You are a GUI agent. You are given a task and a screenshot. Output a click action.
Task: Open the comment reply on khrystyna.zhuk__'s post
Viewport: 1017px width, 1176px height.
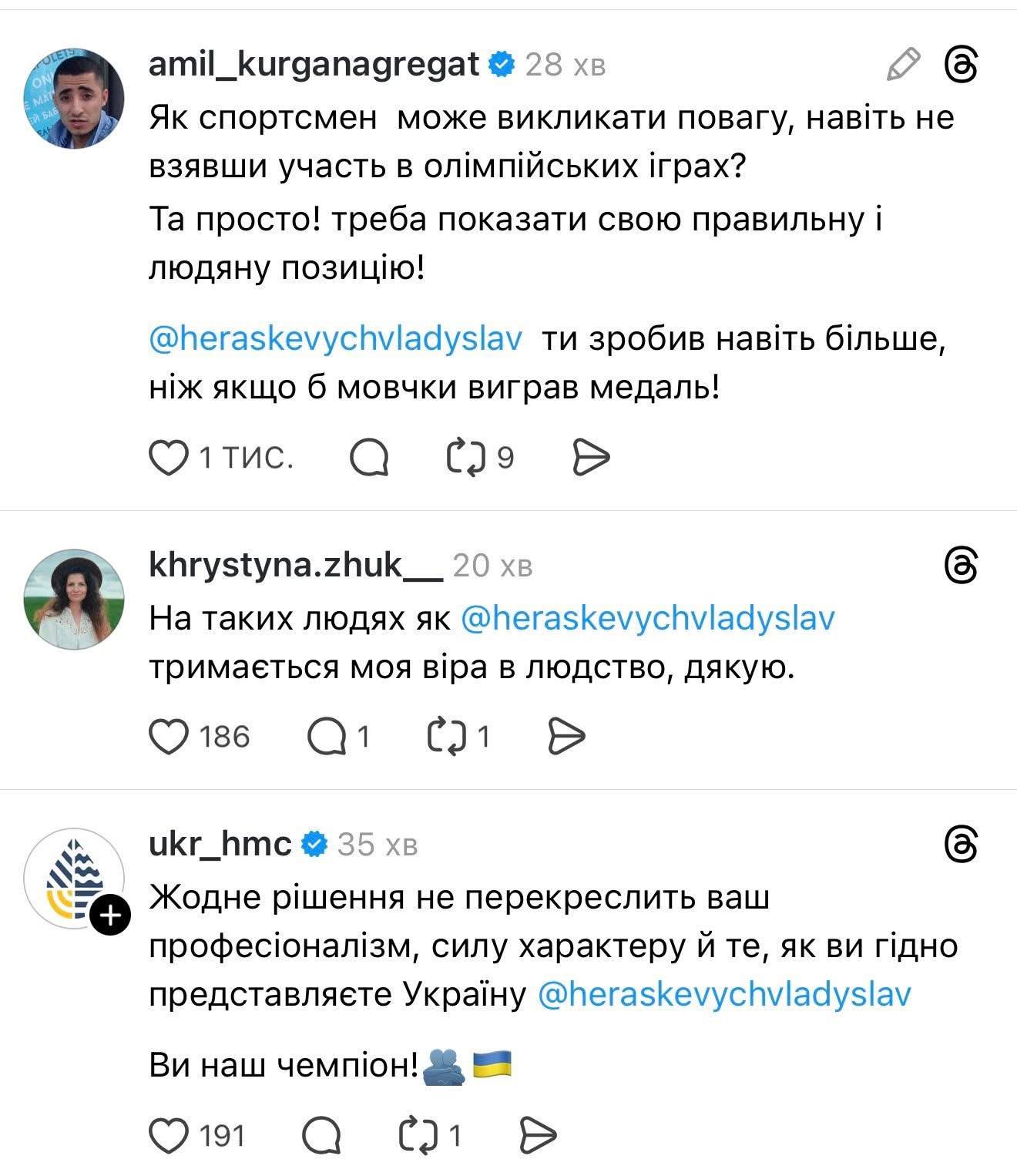pos(327,736)
